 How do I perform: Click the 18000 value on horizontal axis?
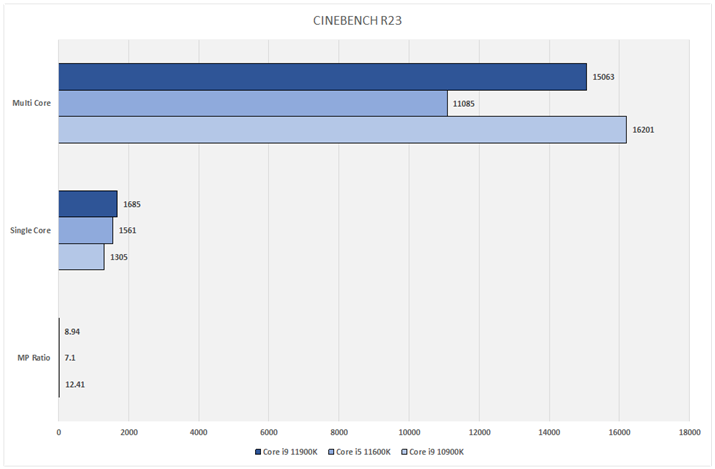coord(688,432)
